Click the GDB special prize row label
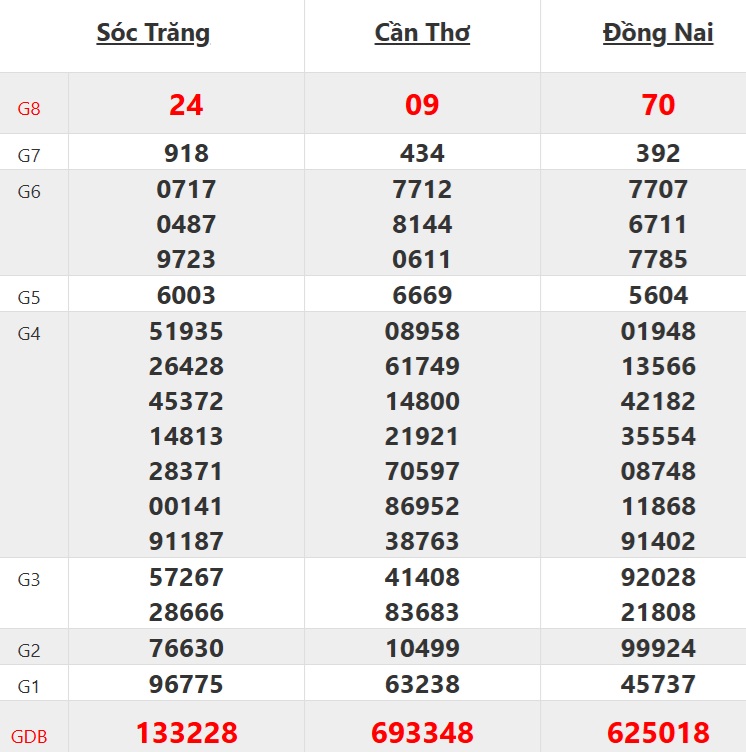Image resolution: width=746 pixels, height=752 pixels. click(29, 737)
